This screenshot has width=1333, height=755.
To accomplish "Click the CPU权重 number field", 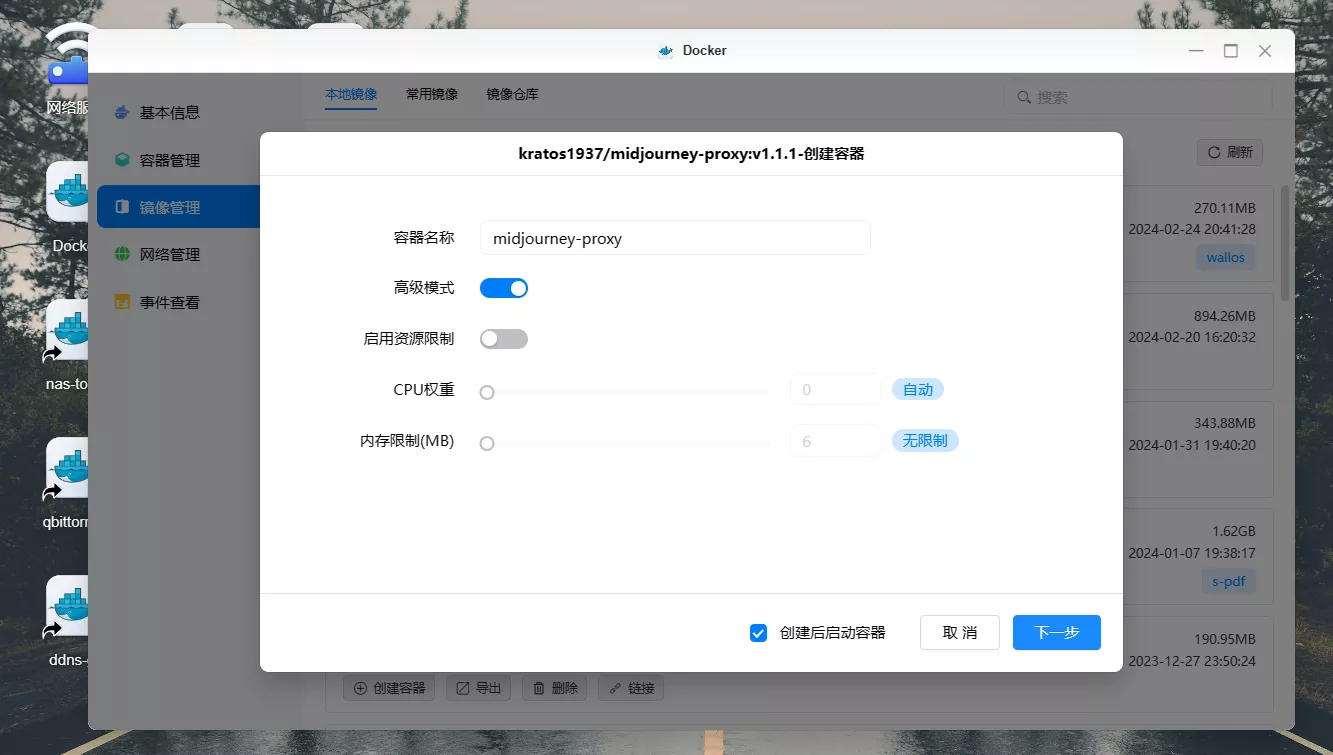I will click(x=835, y=390).
